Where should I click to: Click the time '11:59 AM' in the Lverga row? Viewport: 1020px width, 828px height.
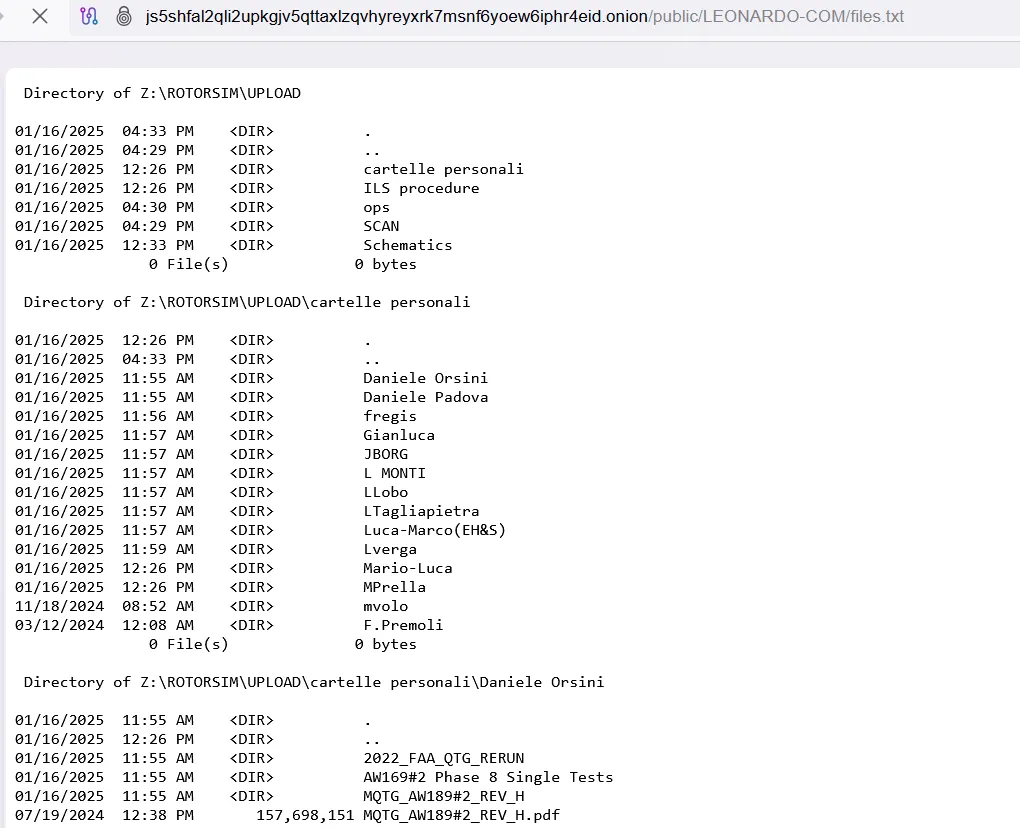coord(158,549)
